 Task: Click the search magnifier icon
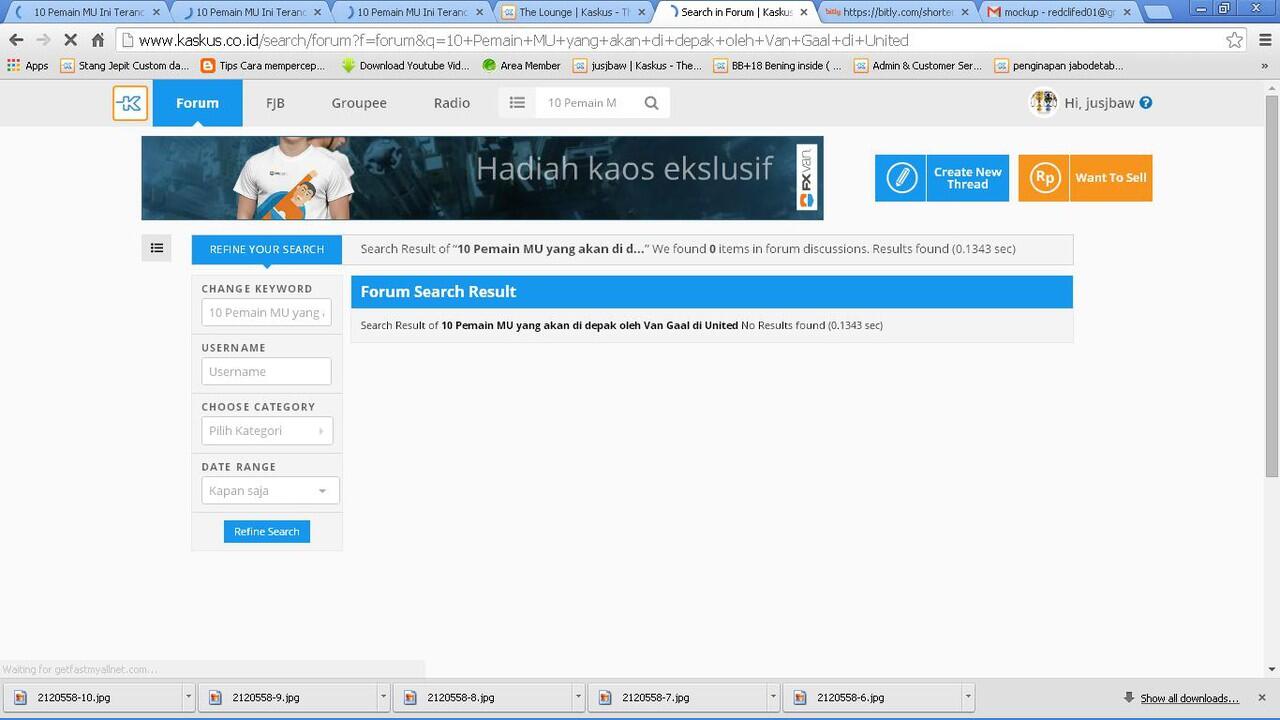(651, 103)
